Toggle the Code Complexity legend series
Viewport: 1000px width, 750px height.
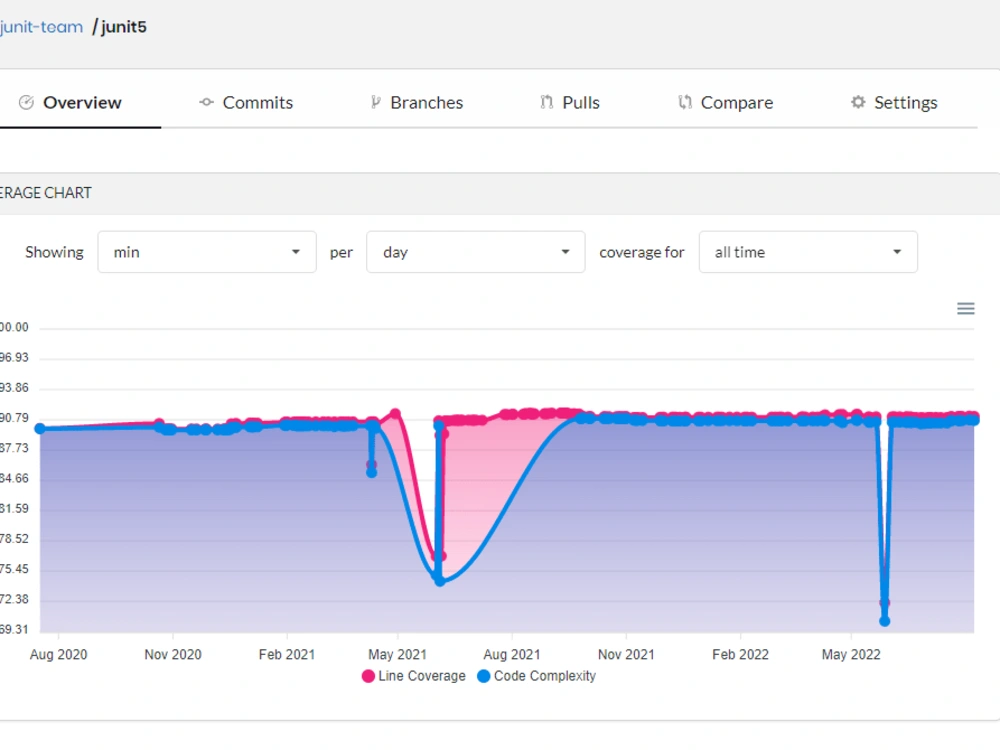coord(536,676)
